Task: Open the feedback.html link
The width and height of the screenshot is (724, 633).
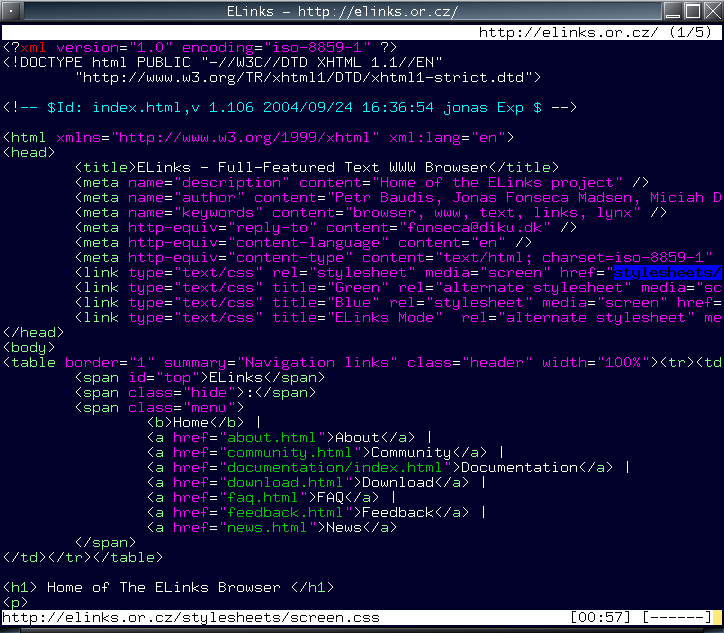Action: click(285, 512)
